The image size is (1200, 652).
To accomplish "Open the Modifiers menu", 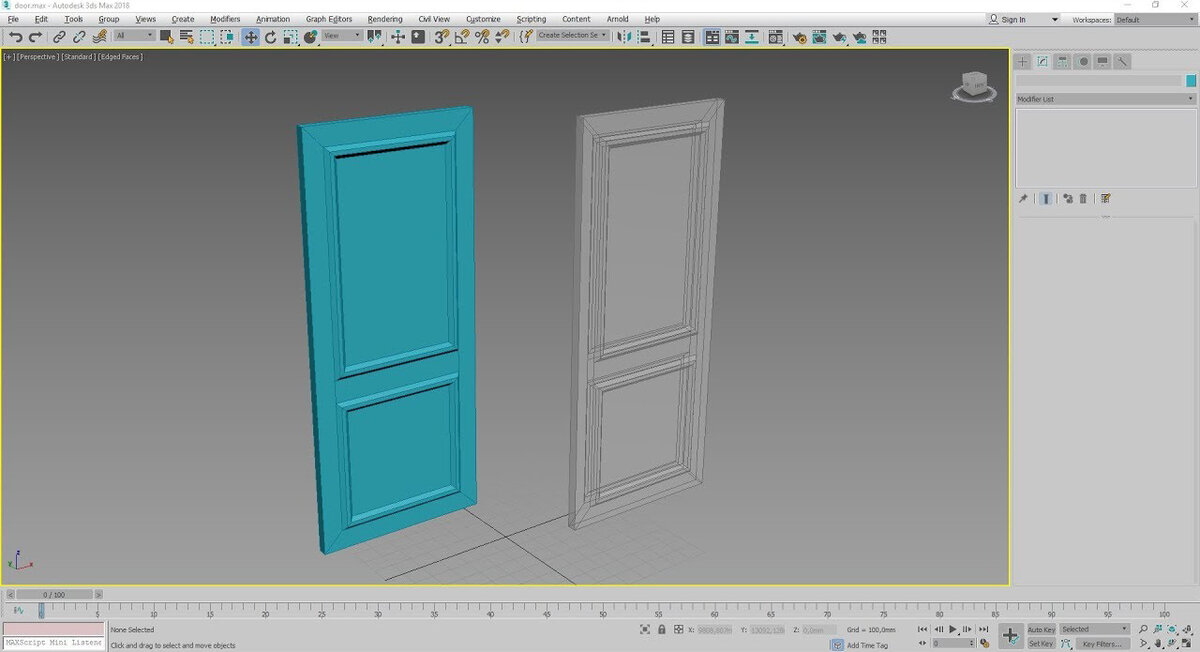I will (225, 19).
